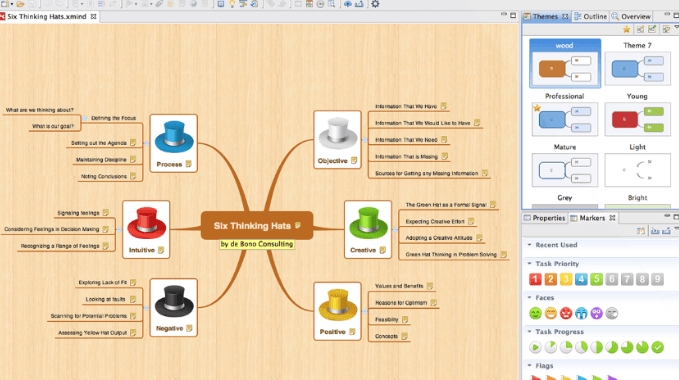Collapse the Objective branch subtopics

coord(365,140)
